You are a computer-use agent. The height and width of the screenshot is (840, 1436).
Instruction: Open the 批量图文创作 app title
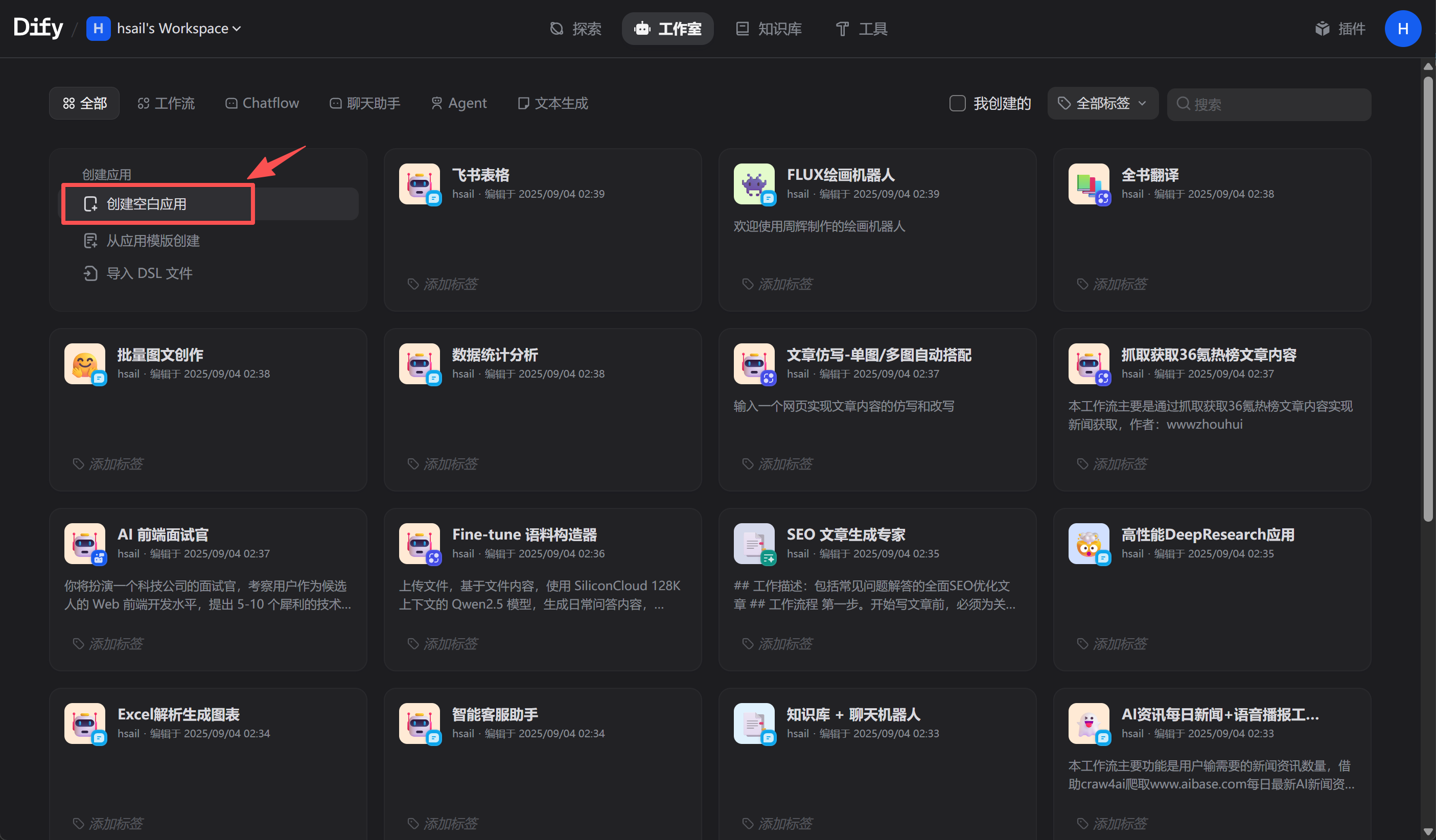pyautogui.click(x=160, y=355)
